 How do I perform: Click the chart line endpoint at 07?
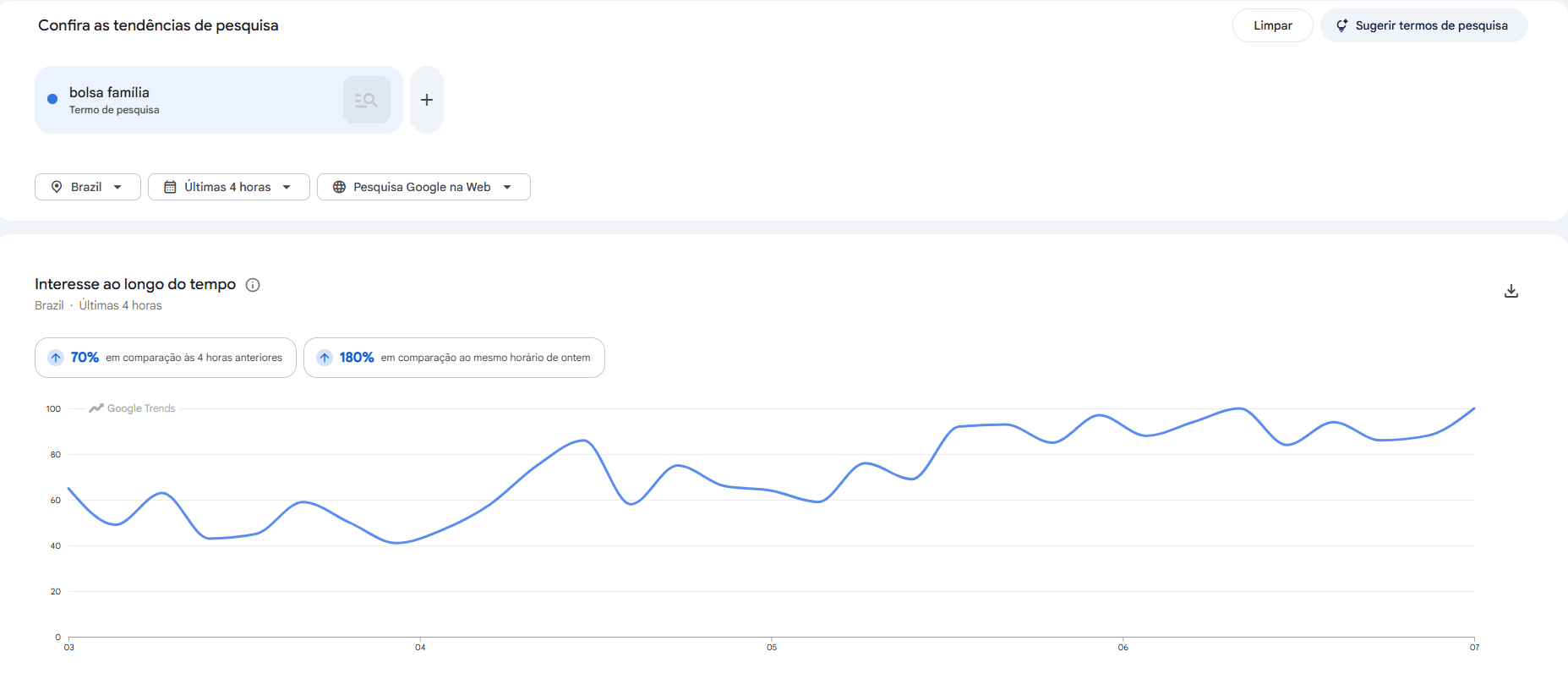pyautogui.click(x=1474, y=408)
